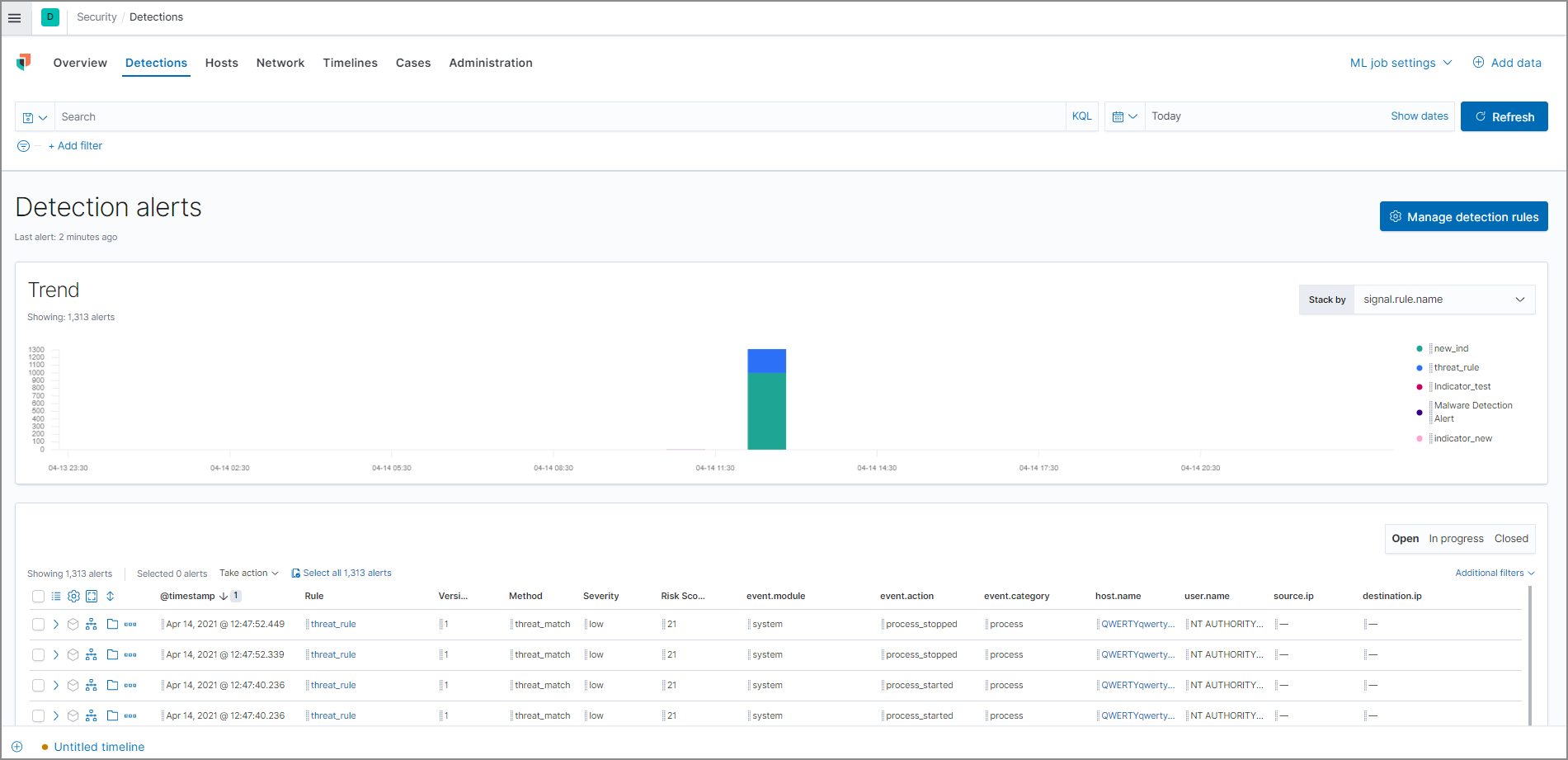Check the first alert row checkbox
1568x760 pixels.
point(38,625)
